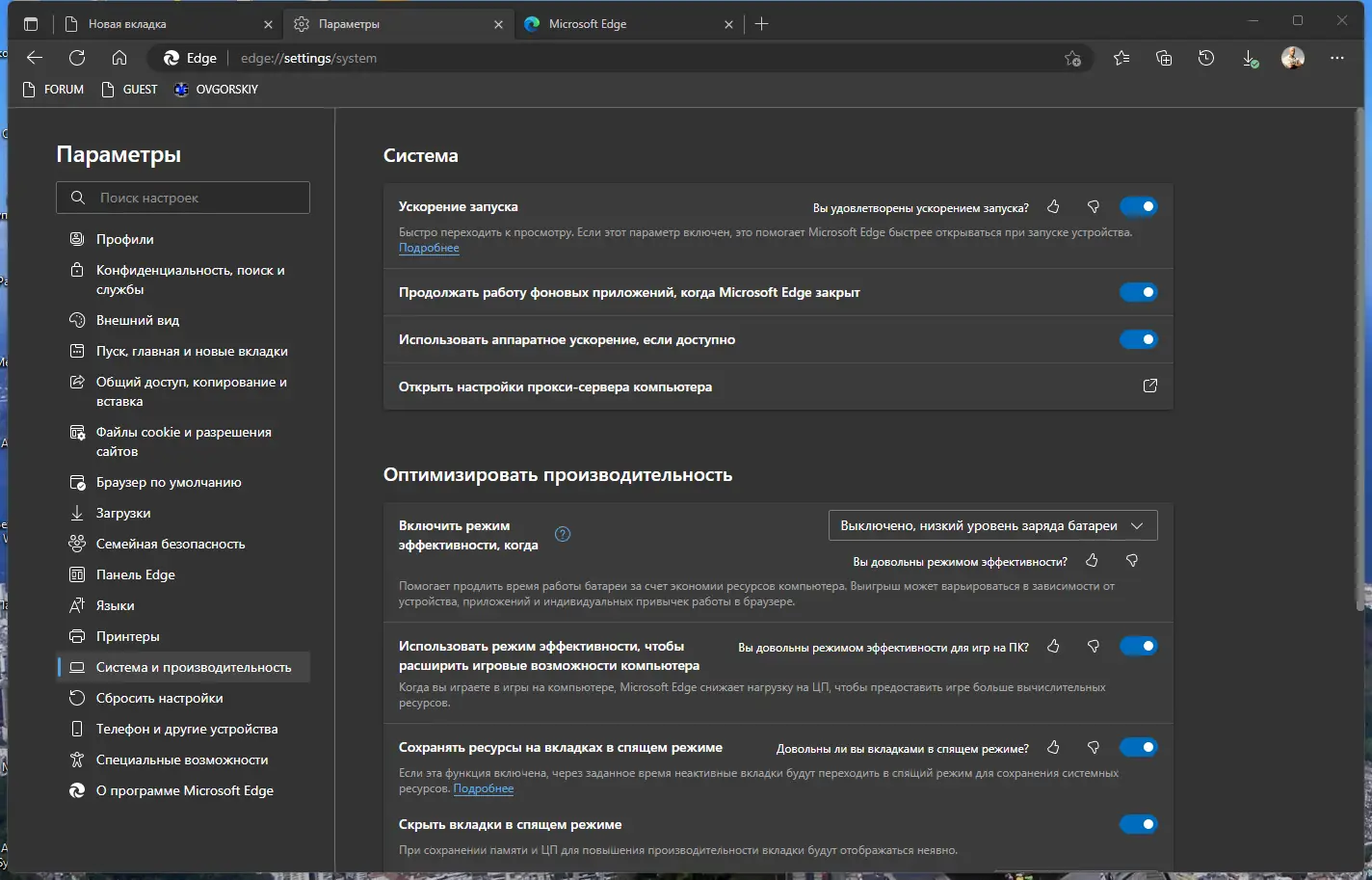Open Браузер по умолчанию section

(183, 482)
